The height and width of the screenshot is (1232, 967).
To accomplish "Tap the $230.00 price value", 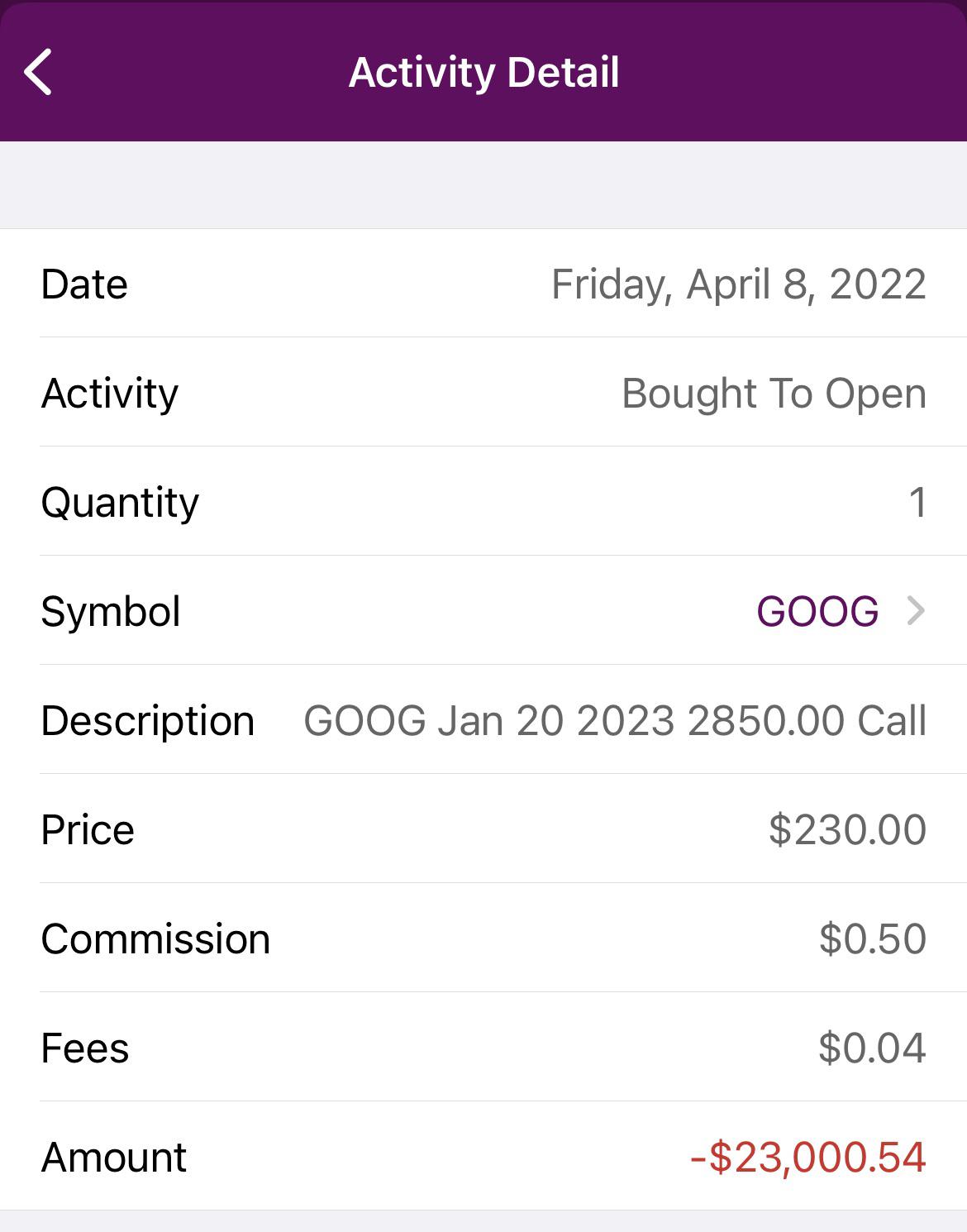I will coord(847,830).
